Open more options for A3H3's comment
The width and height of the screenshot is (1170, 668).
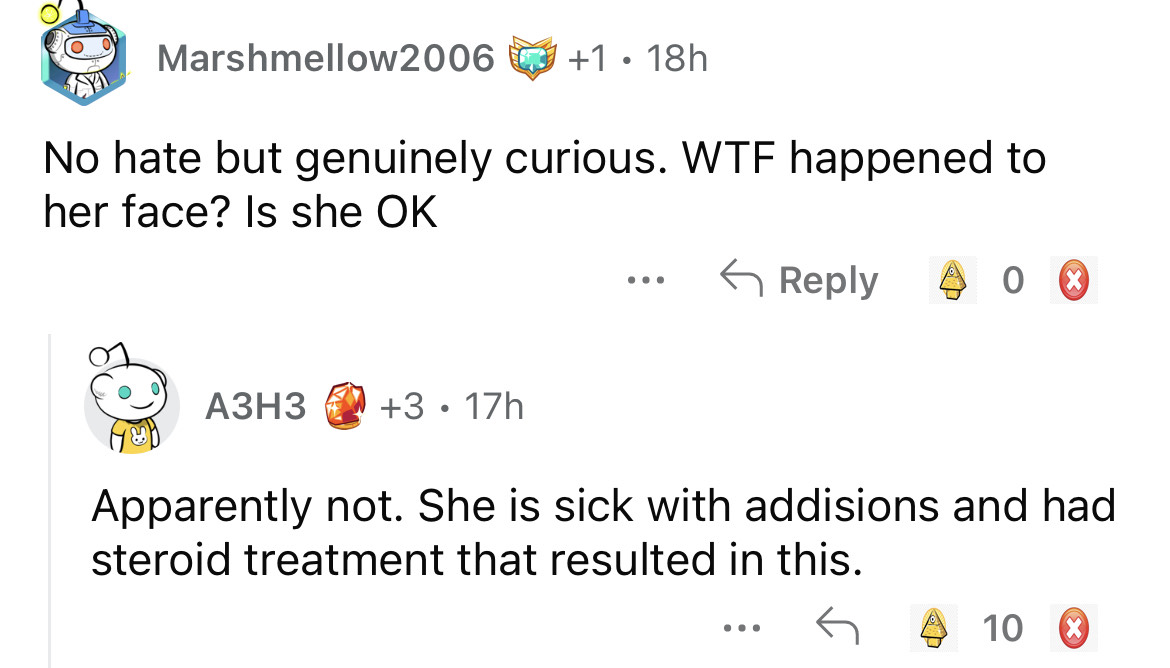coord(742,628)
